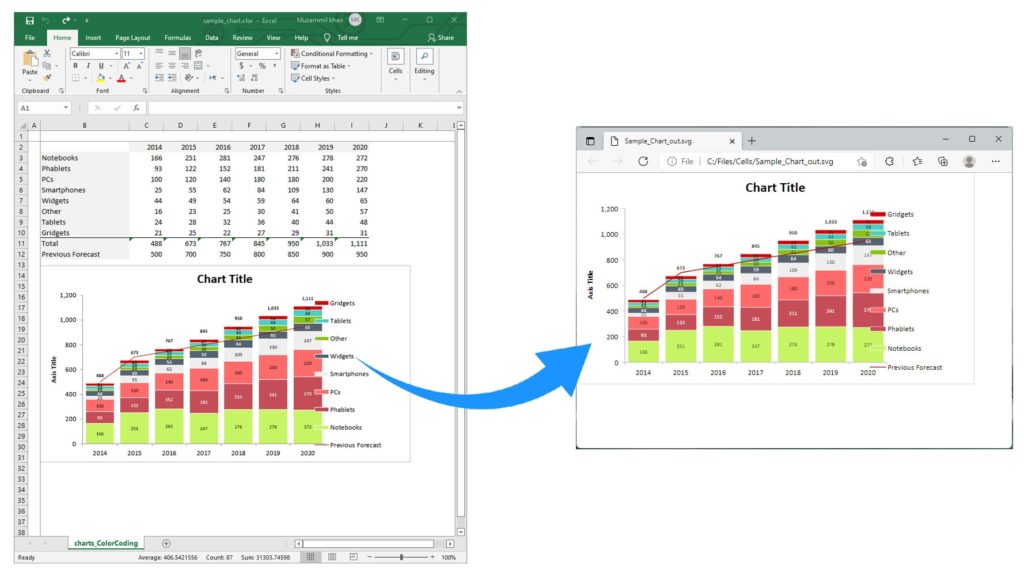Apply the Percent Style number format
This screenshot has width=1024, height=576.
pos(262,65)
